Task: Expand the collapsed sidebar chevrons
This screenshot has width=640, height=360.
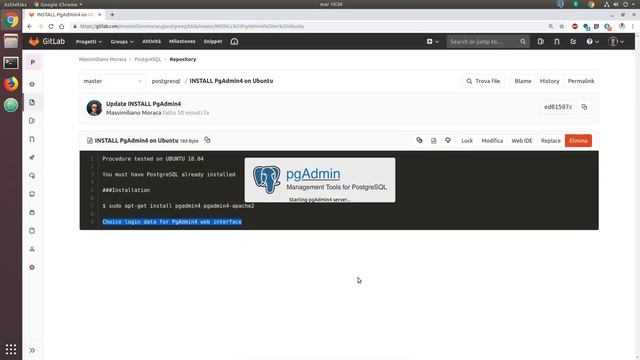Action: click(x=32, y=351)
